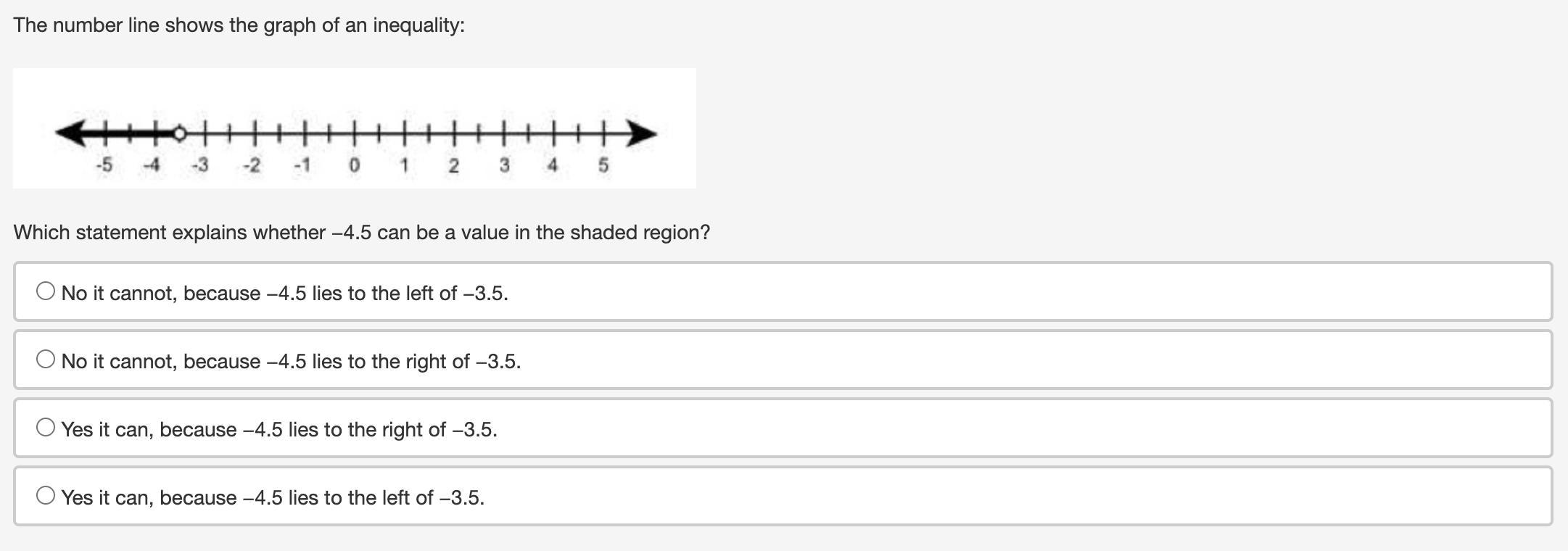Click the -3 label on the number line
Image resolution: width=1568 pixels, height=551 pixels.
pos(200,165)
